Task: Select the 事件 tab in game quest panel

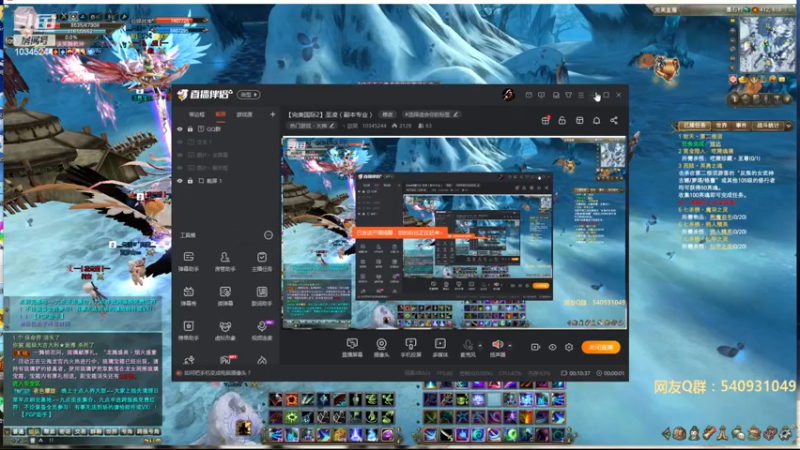Action: (741, 125)
